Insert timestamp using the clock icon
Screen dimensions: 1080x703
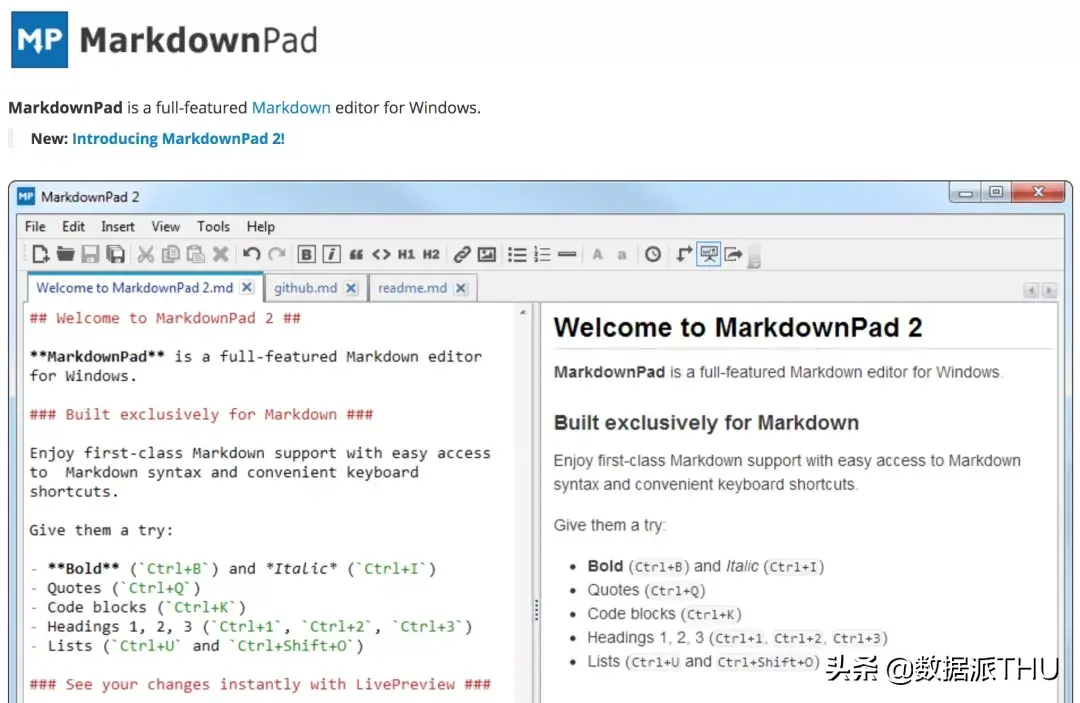[x=653, y=255]
